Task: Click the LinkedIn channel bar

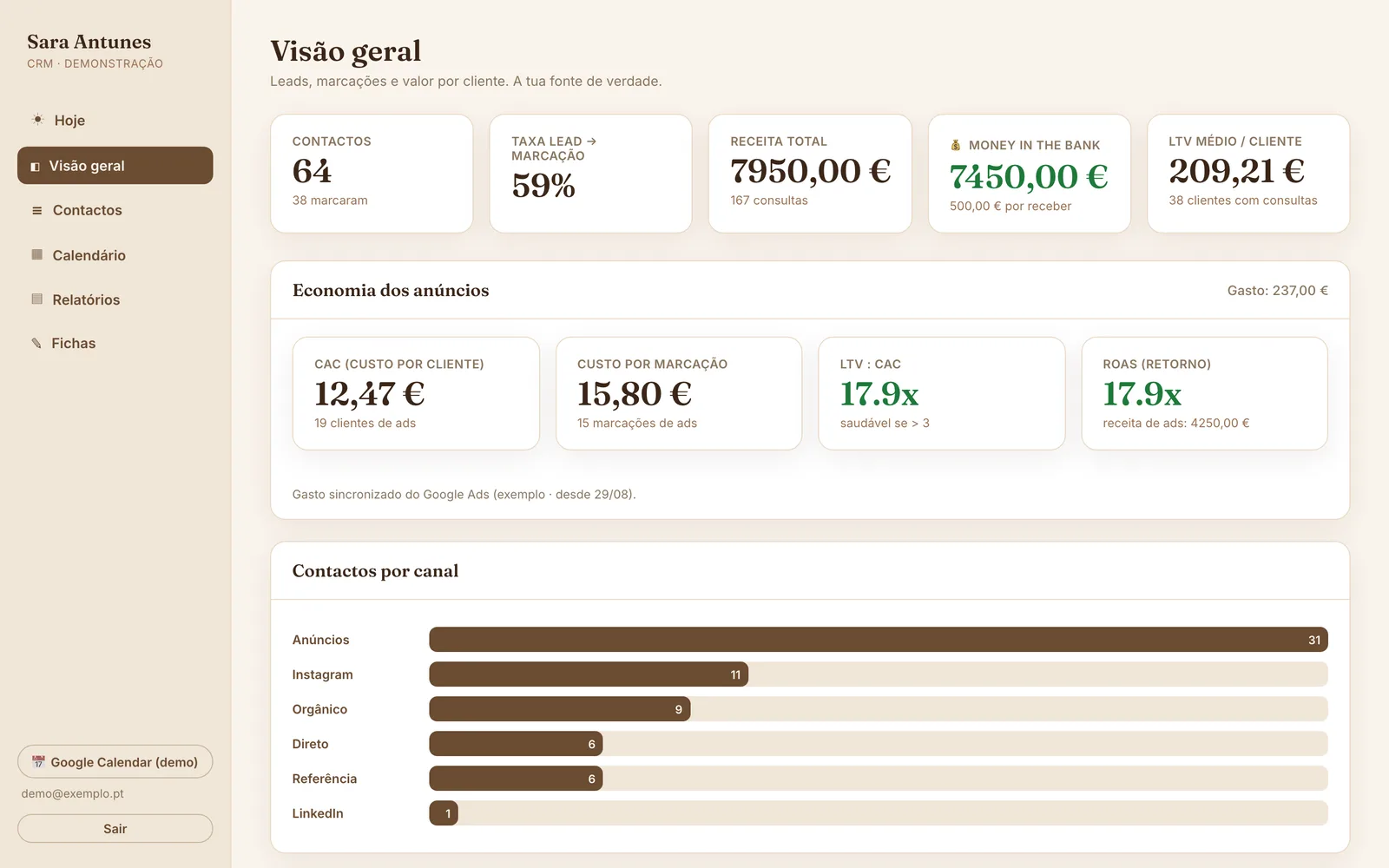Action: (444, 813)
